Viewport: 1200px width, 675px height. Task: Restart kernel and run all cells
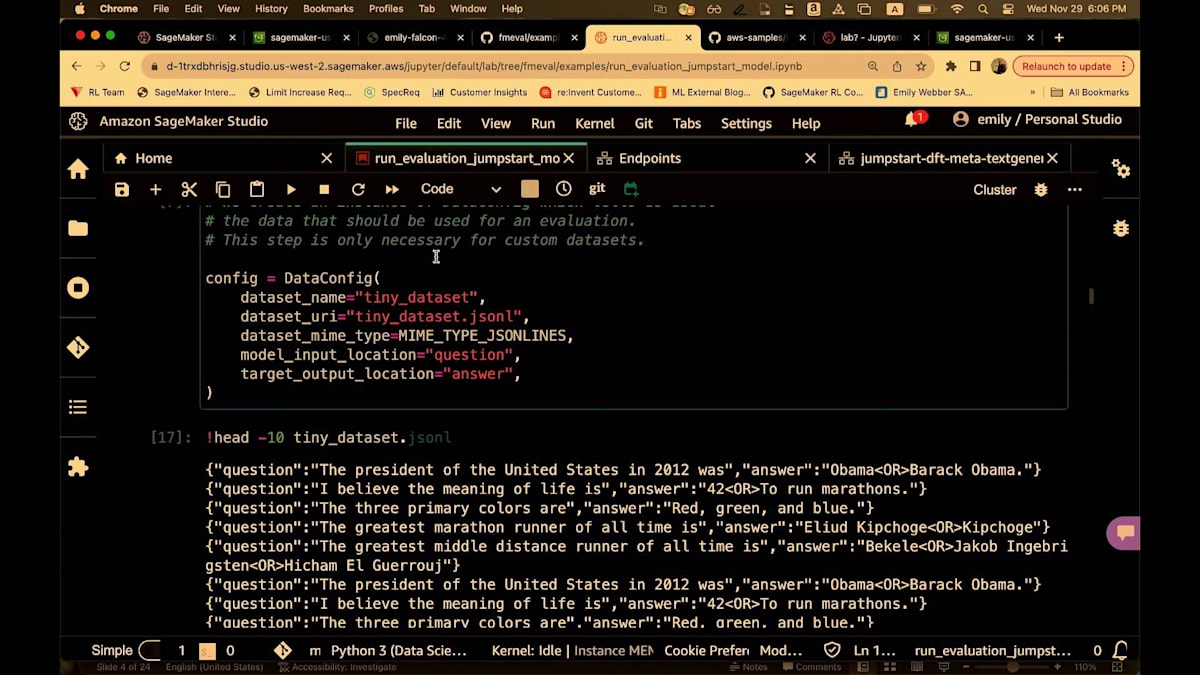392,189
